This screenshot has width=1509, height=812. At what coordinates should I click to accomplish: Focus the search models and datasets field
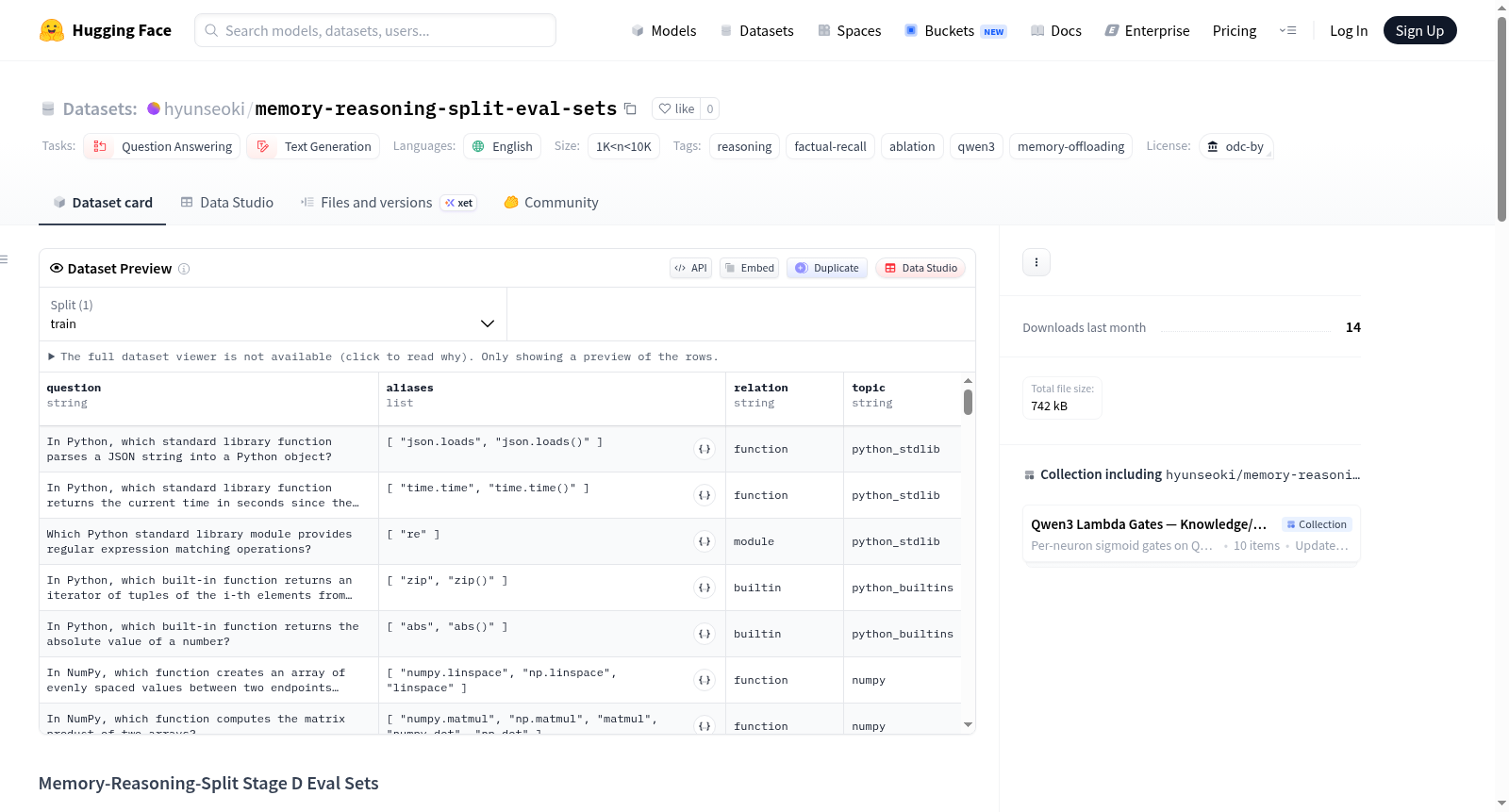click(x=375, y=30)
